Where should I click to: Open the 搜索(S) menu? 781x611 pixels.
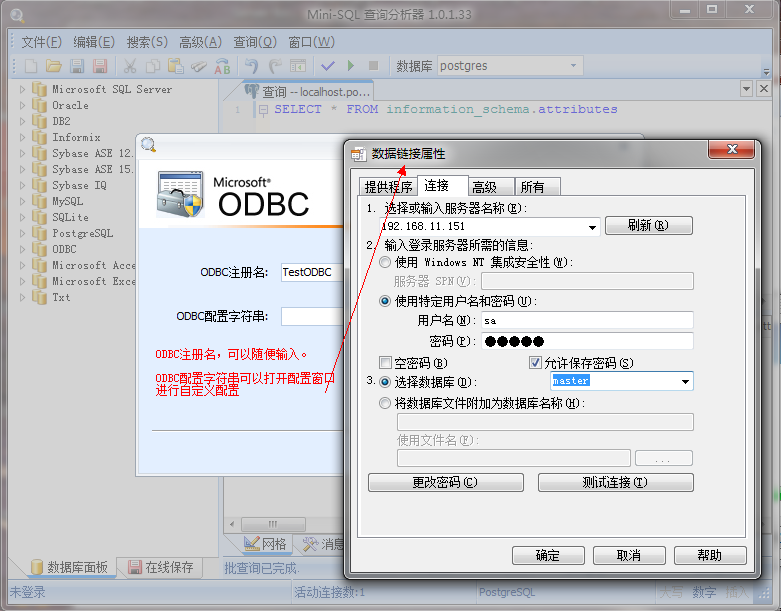tap(147, 42)
